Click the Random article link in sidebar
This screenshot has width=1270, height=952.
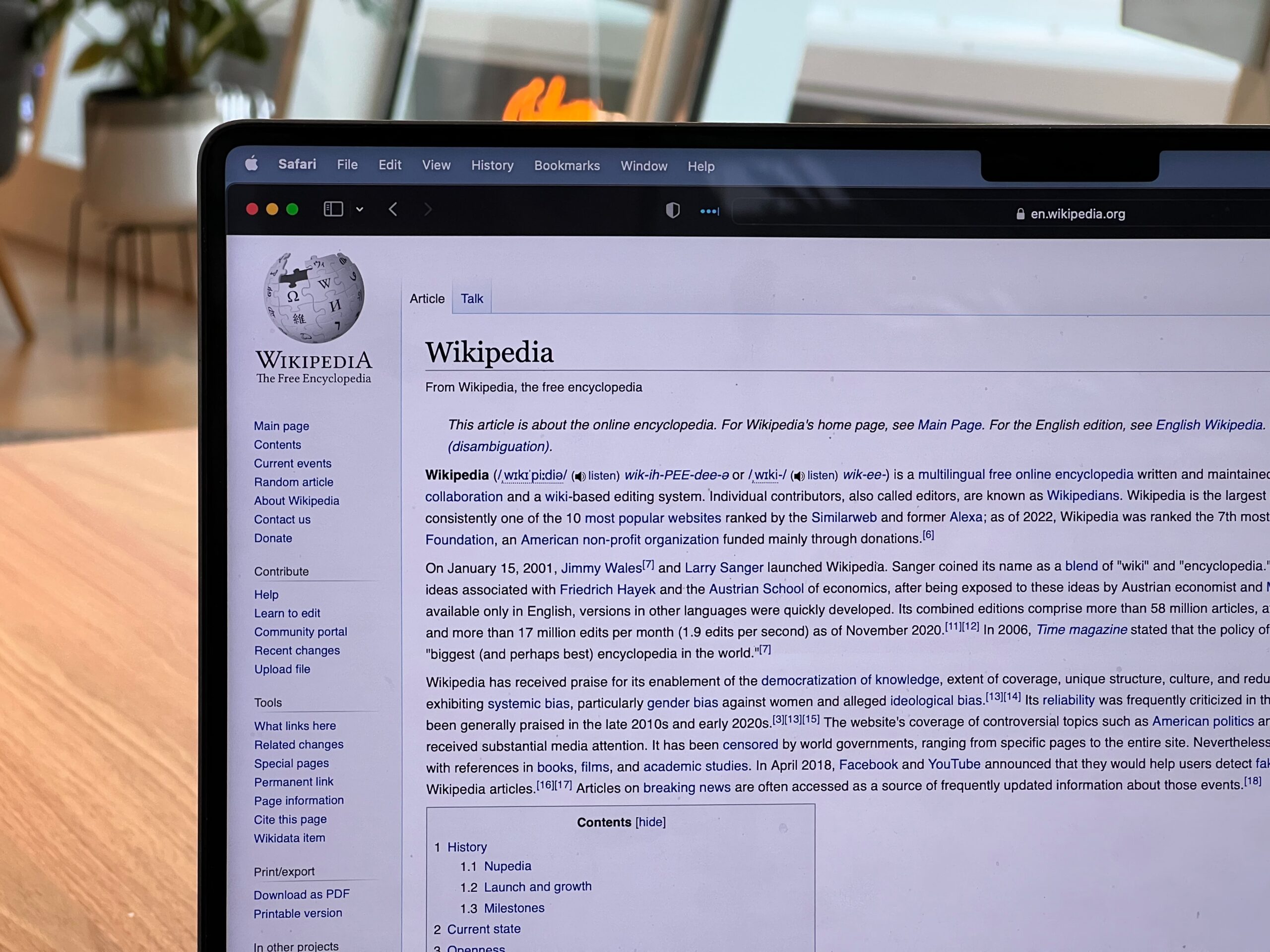point(294,482)
